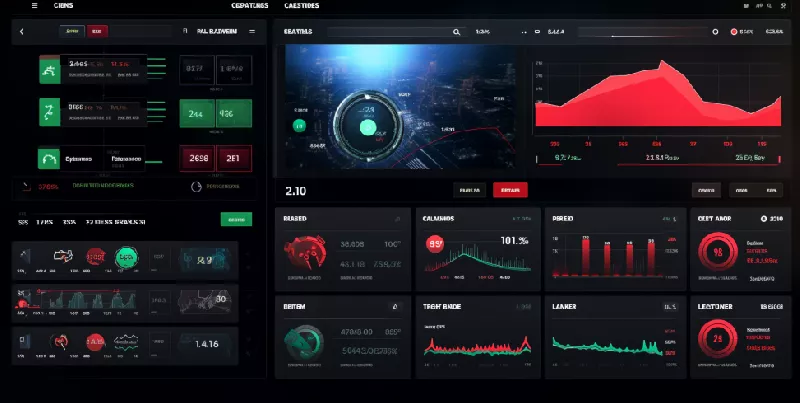800x403 pixels.
Task: Open the hamburger menu in top bar
Action: [x=35, y=6]
